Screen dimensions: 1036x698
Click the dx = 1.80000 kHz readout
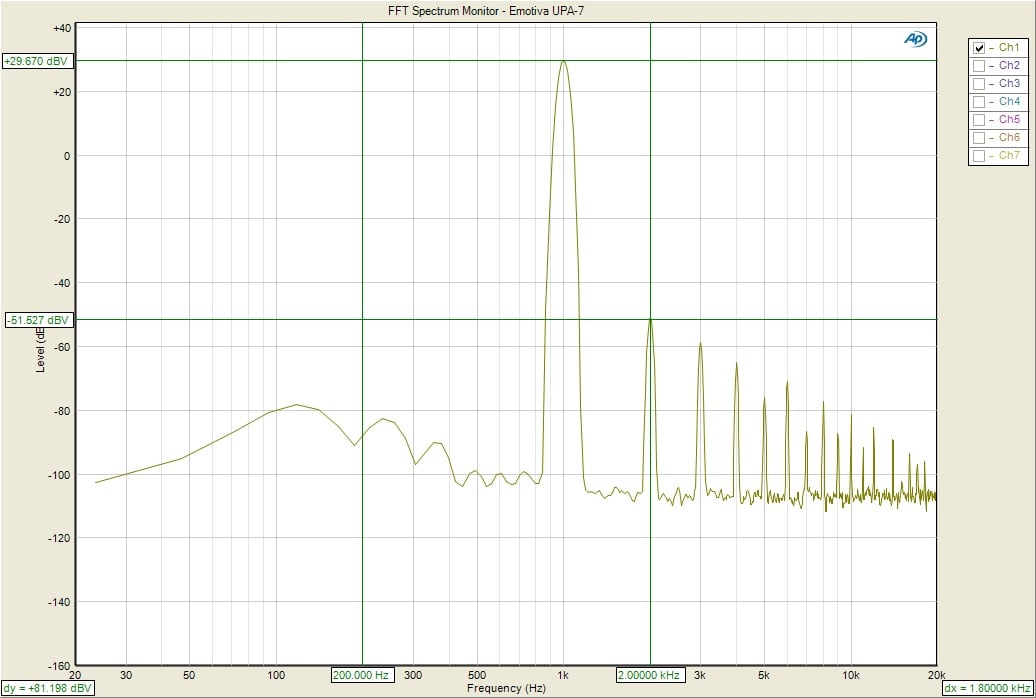(x=988, y=688)
